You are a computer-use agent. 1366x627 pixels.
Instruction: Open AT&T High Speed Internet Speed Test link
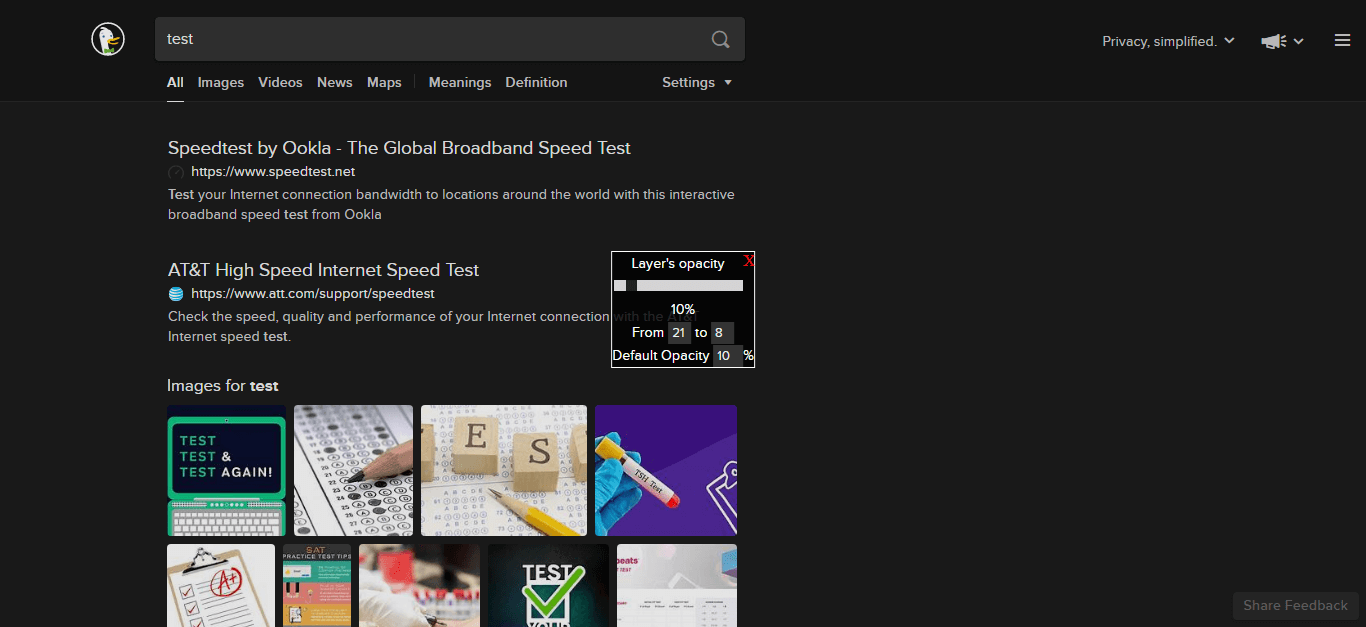[x=323, y=270]
